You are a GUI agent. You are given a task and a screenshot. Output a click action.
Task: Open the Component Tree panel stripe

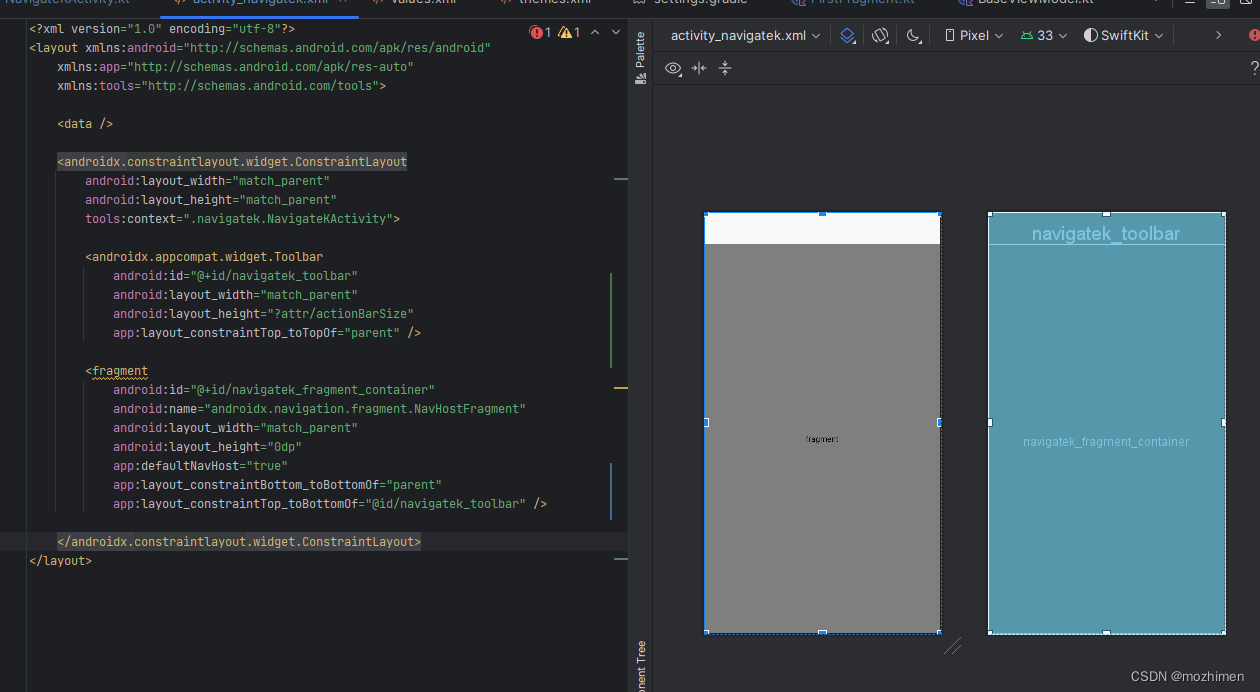coord(640,662)
